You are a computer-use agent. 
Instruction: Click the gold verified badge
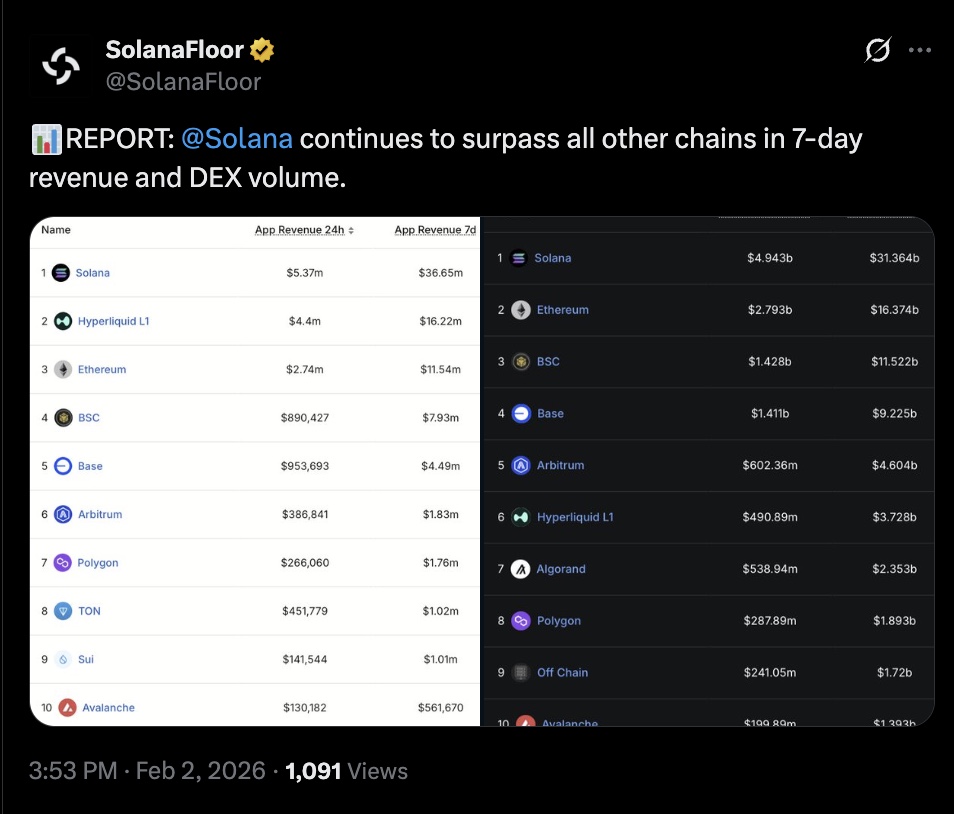click(263, 49)
